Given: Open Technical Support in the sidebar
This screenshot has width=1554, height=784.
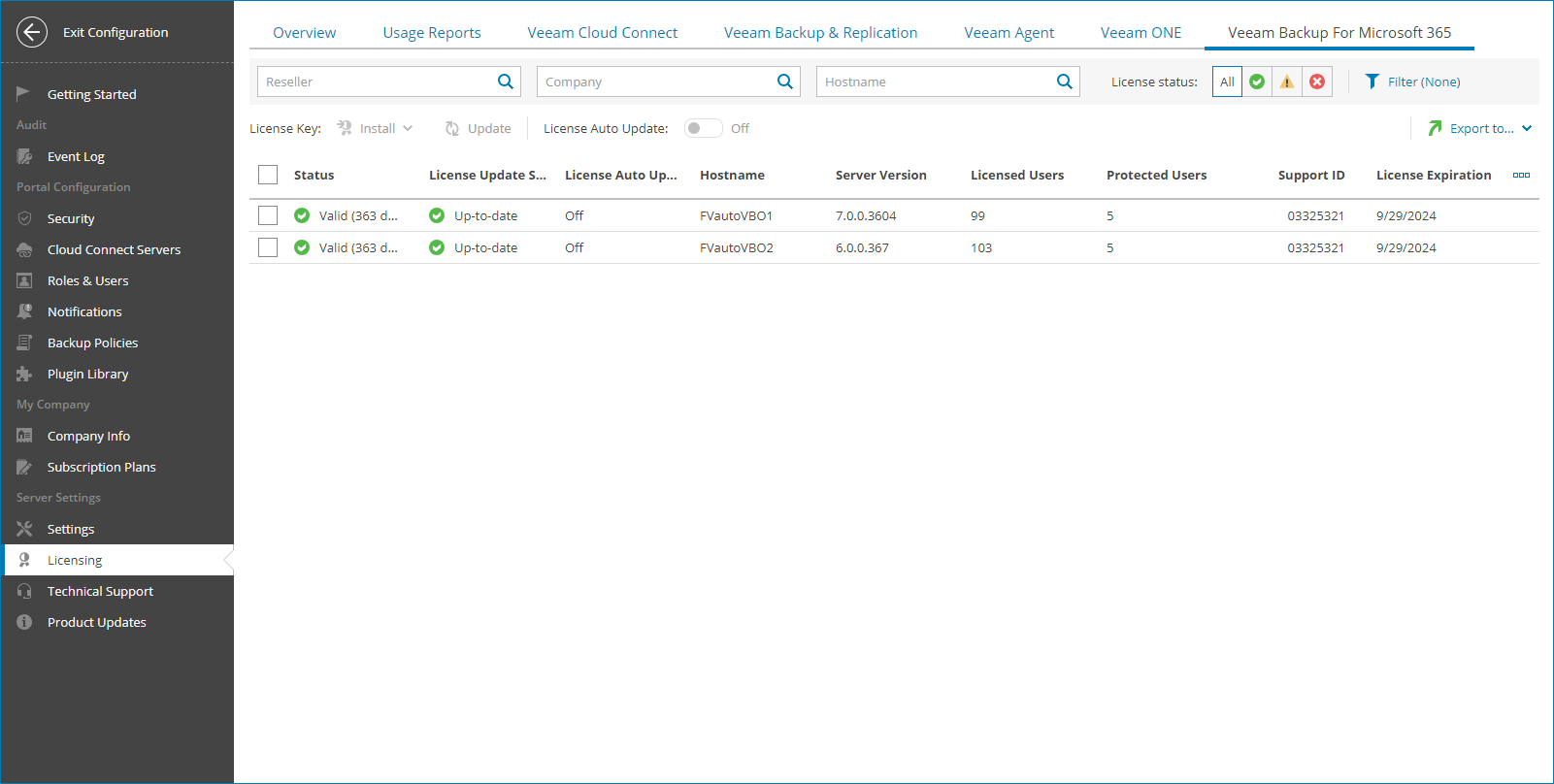Looking at the screenshot, I should [100, 591].
